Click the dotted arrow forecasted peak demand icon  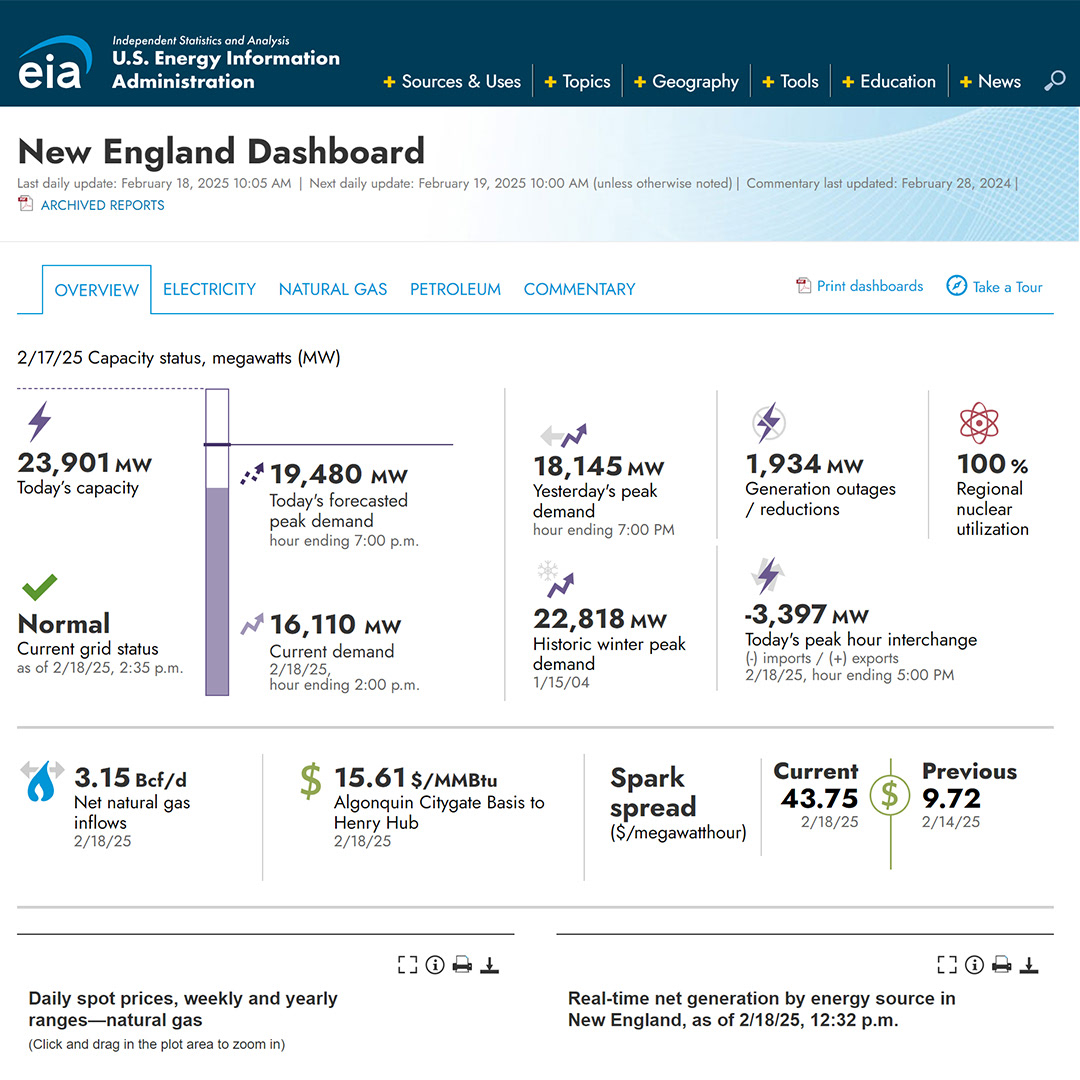coord(252,474)
